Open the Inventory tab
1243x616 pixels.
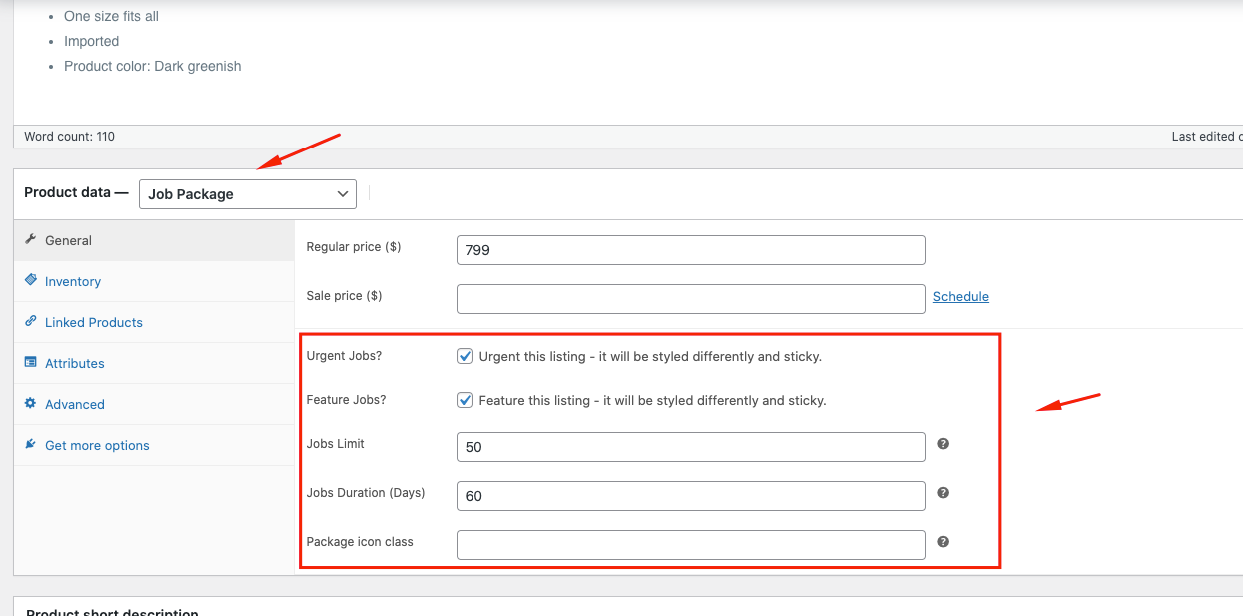73,282
